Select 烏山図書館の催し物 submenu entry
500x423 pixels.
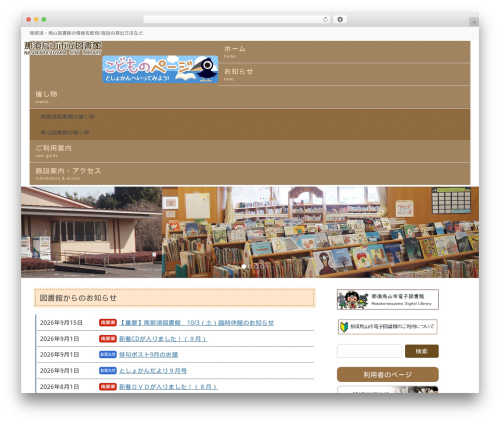click(x=65, y=132)
